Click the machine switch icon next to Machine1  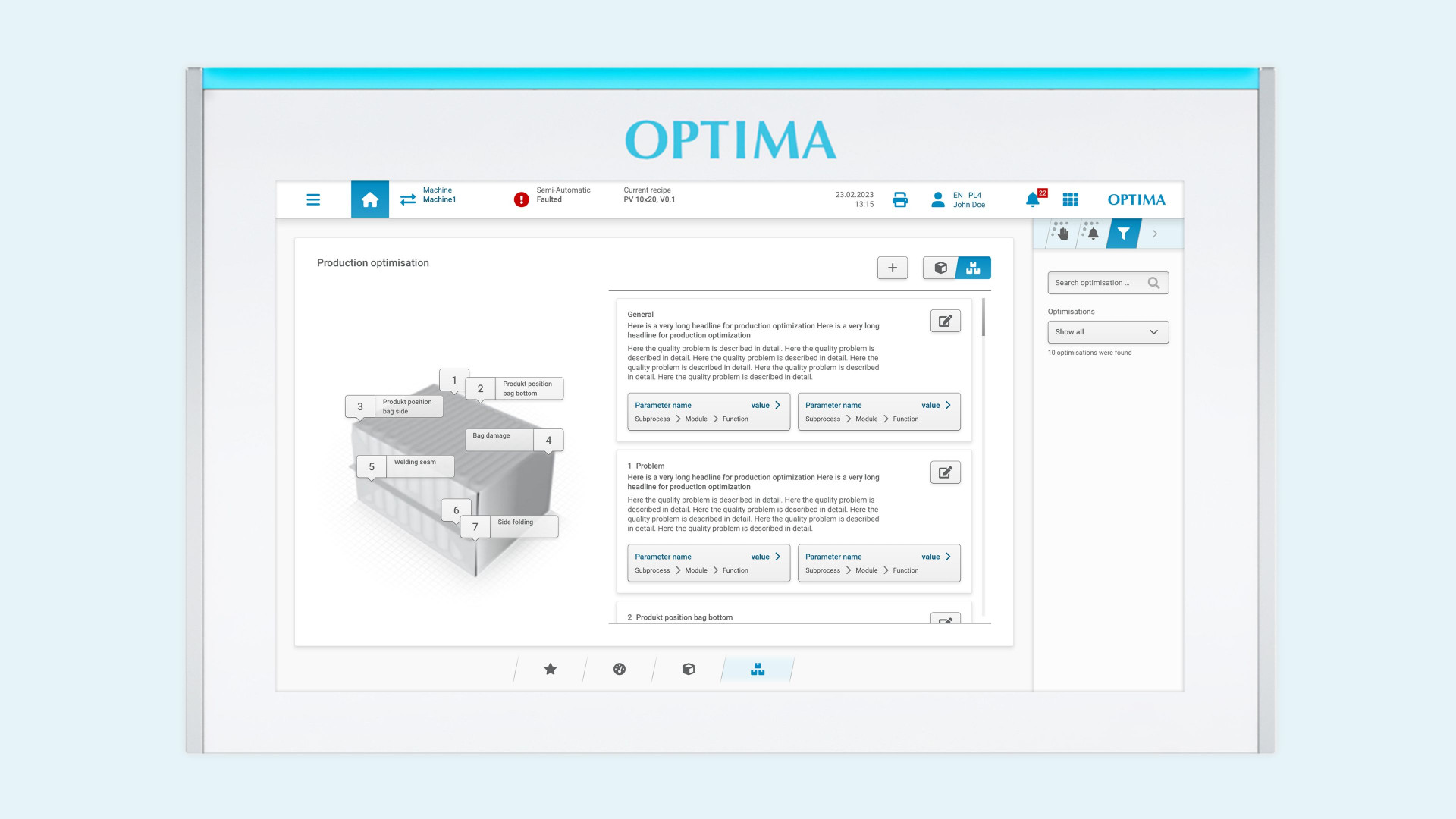point(407,199)
